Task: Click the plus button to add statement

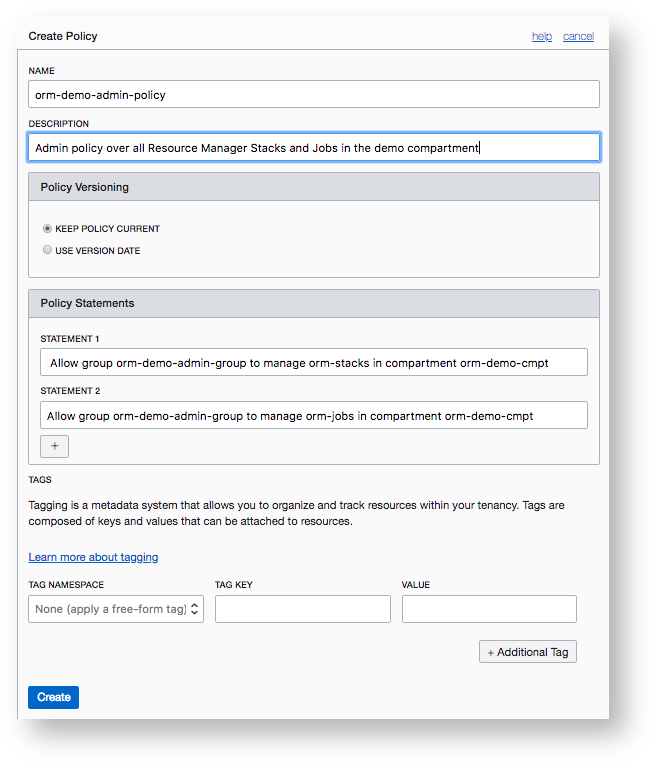Action: point(54,446)
